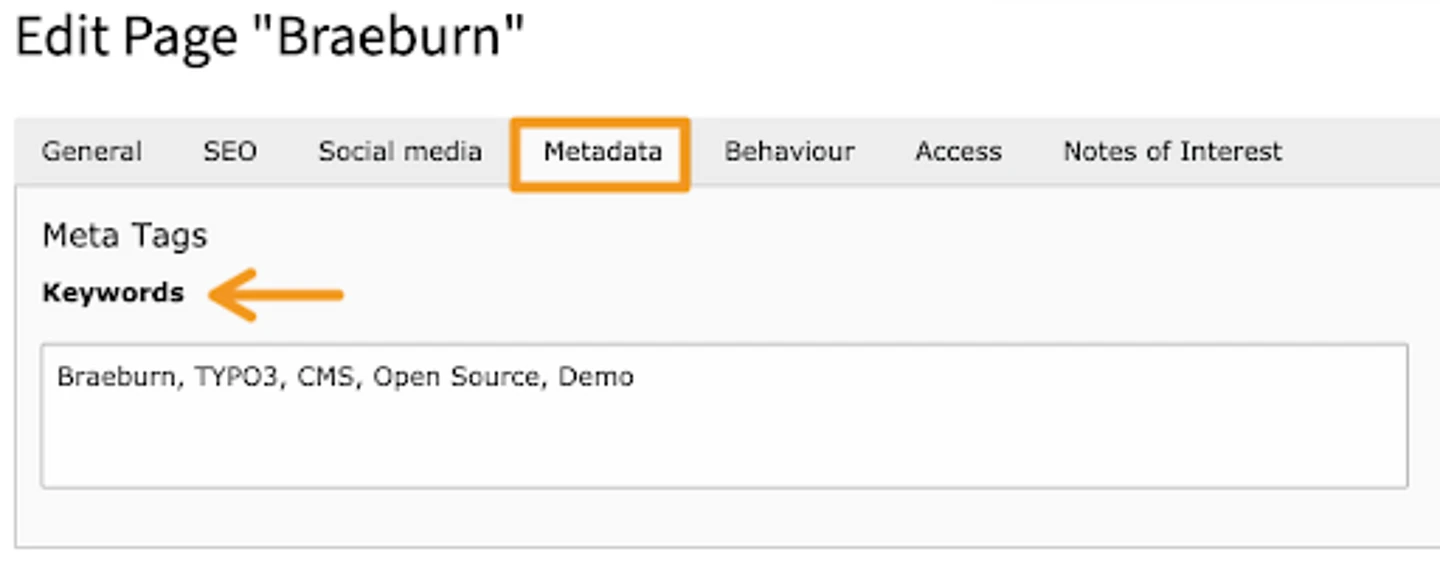Go to the Behaviour tab
Image resolution: width=1440 pixels, height=563 pixels.
click(789, 152)
